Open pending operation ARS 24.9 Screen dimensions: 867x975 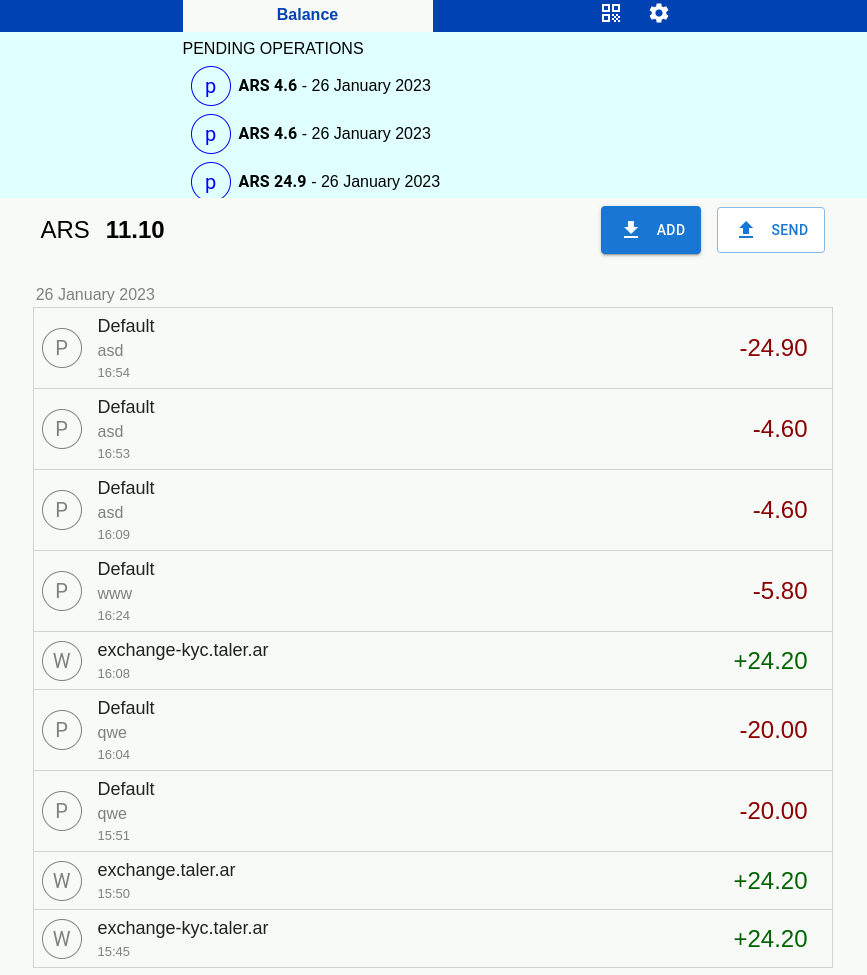[x=339, y=182]
